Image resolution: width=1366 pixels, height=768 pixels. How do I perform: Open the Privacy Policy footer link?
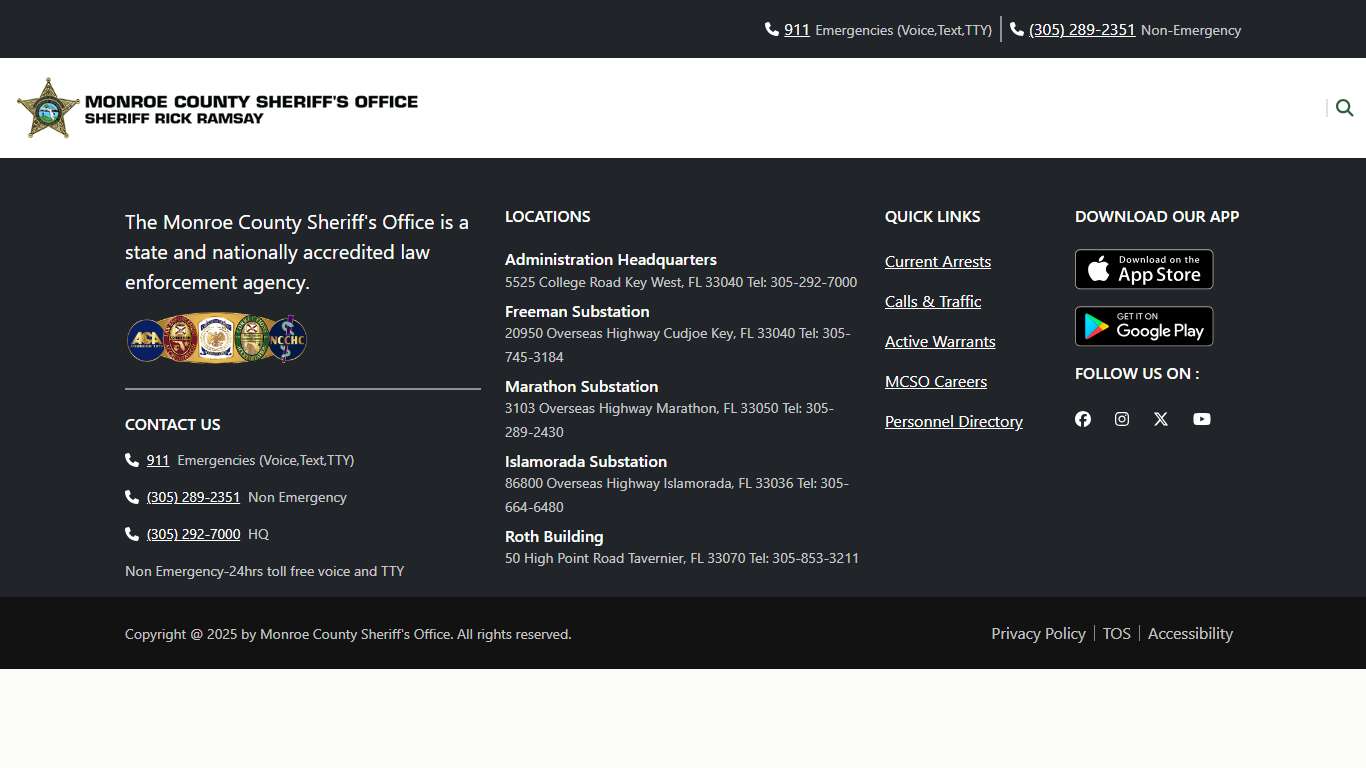(1038, 633)
